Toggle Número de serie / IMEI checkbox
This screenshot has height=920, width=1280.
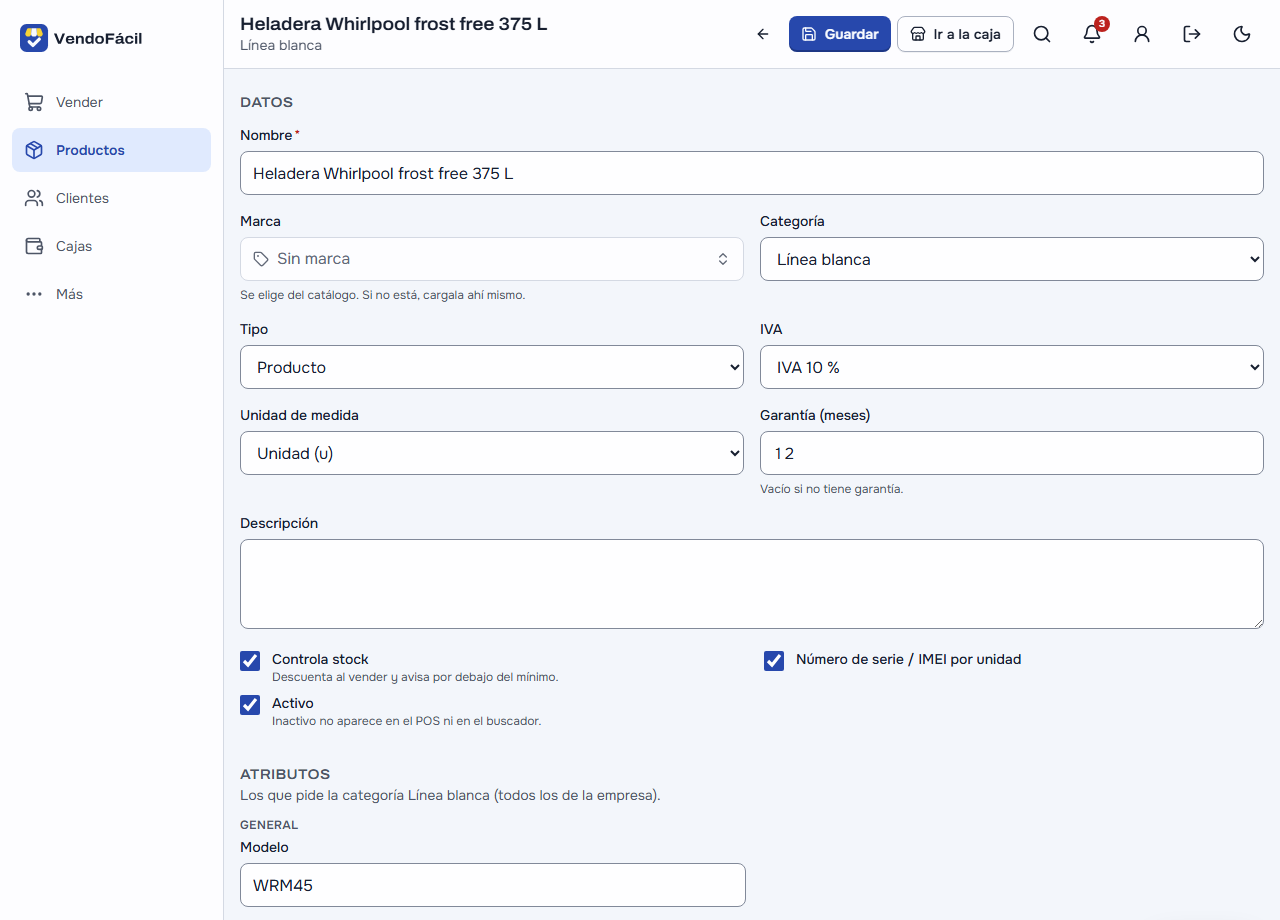pyautogui.click(x=774, y=661)
